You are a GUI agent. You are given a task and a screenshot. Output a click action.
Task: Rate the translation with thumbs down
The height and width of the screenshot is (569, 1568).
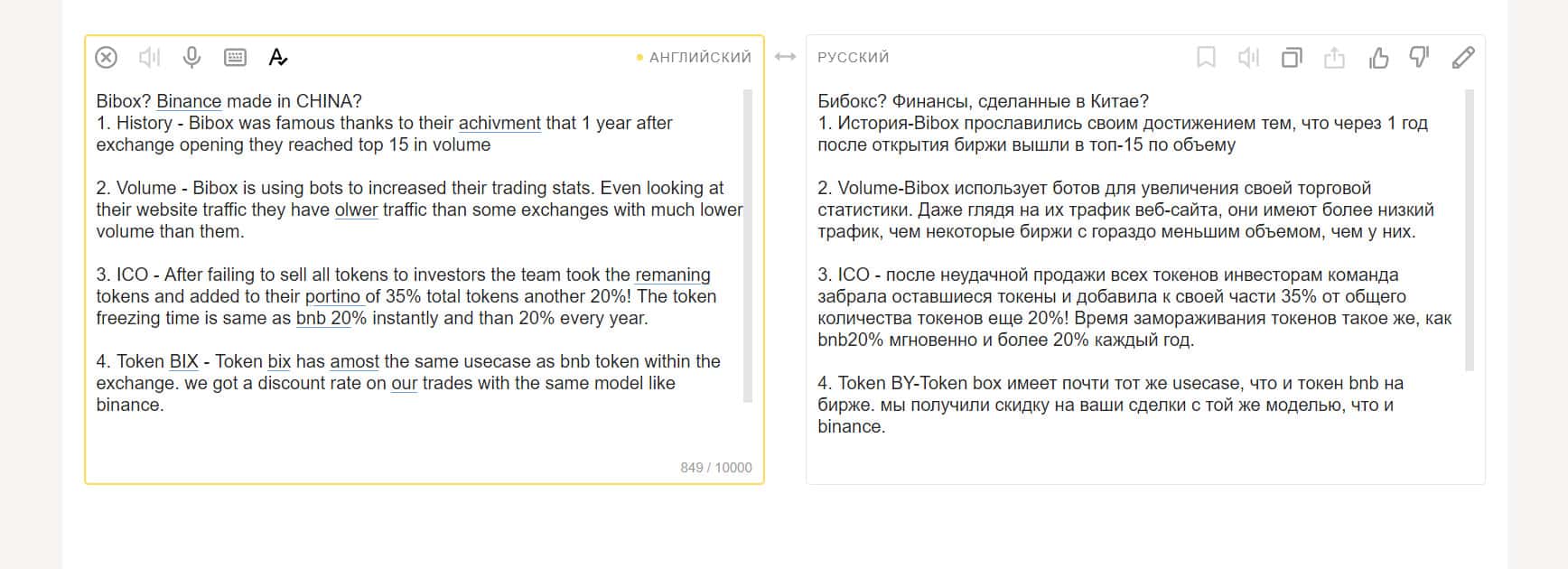click(x=1420, y=58)
